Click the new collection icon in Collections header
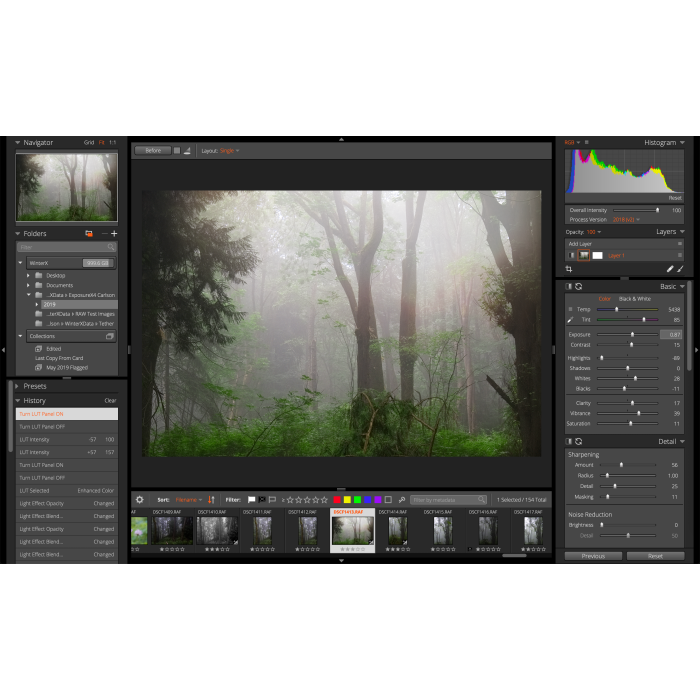Viewport: 700px width, 700px height. point(110,336)
